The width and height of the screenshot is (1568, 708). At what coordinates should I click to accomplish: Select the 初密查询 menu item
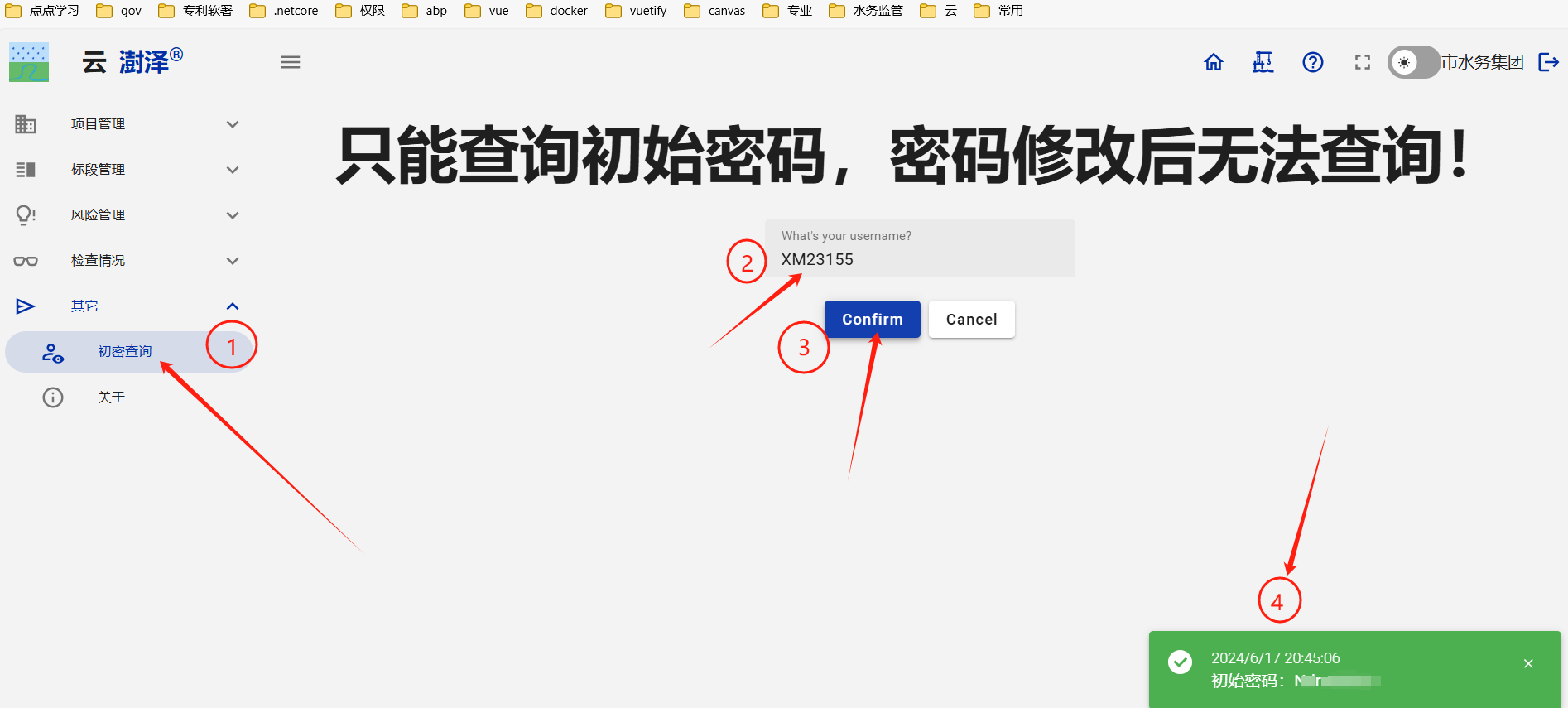coord(124,352)
